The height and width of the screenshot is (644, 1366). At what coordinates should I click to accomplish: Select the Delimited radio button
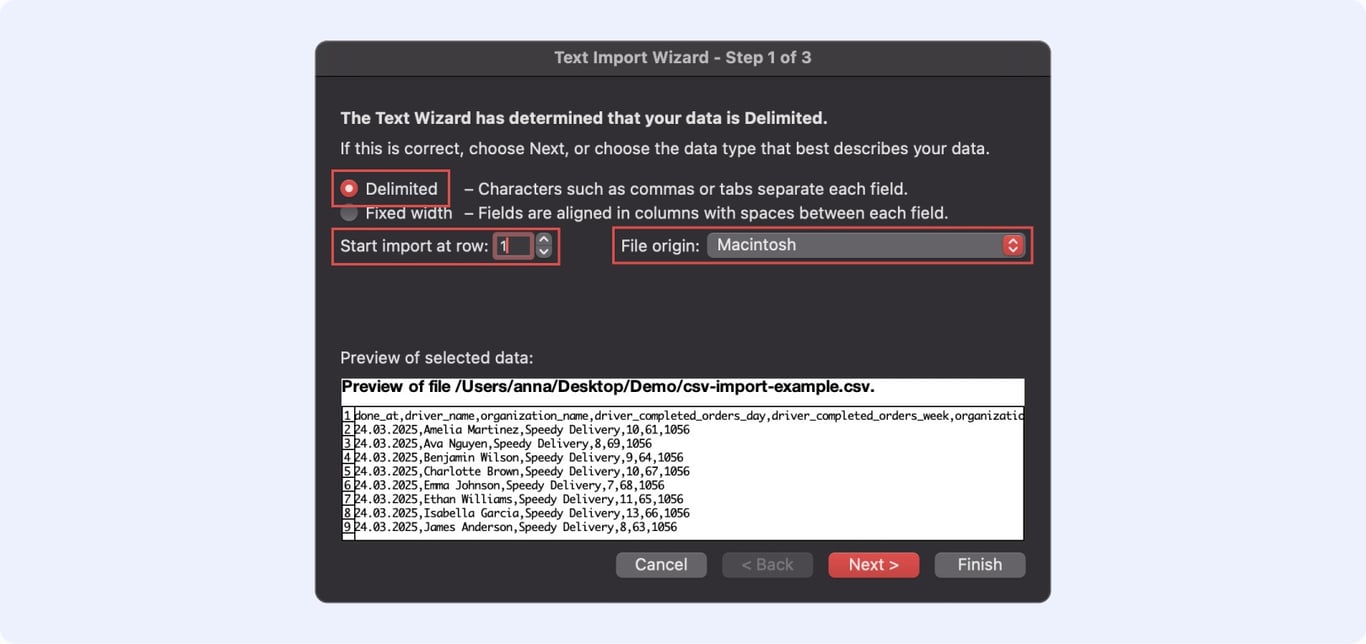click(x=349, y=188)
